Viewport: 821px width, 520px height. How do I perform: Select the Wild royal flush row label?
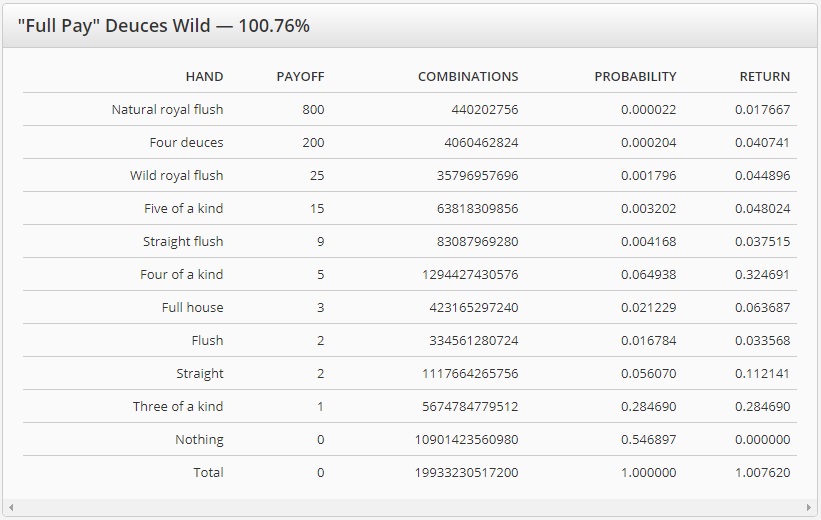[x=176, y=175]
